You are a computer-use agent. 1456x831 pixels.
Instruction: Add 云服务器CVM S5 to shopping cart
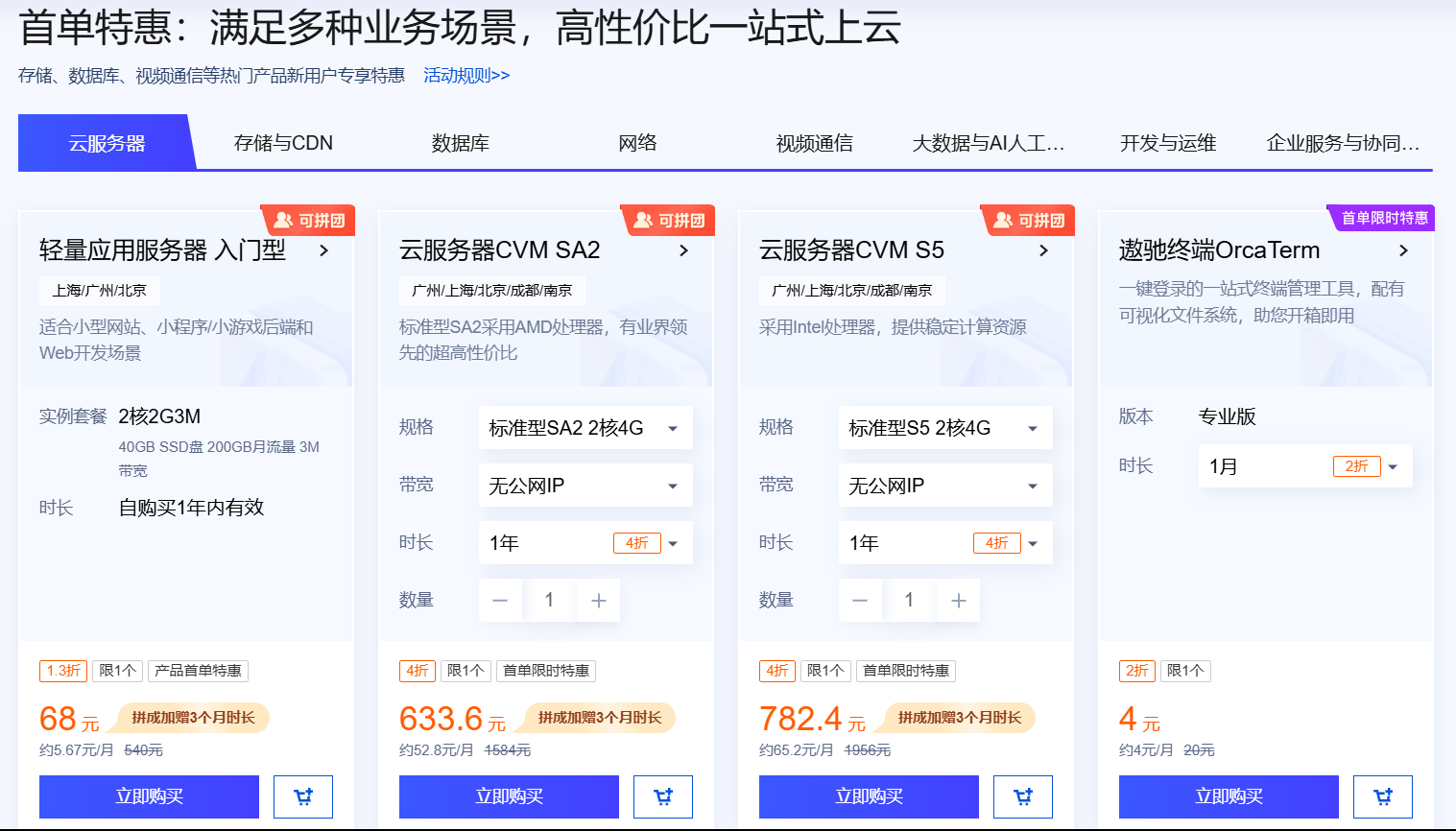point(1023,796)
